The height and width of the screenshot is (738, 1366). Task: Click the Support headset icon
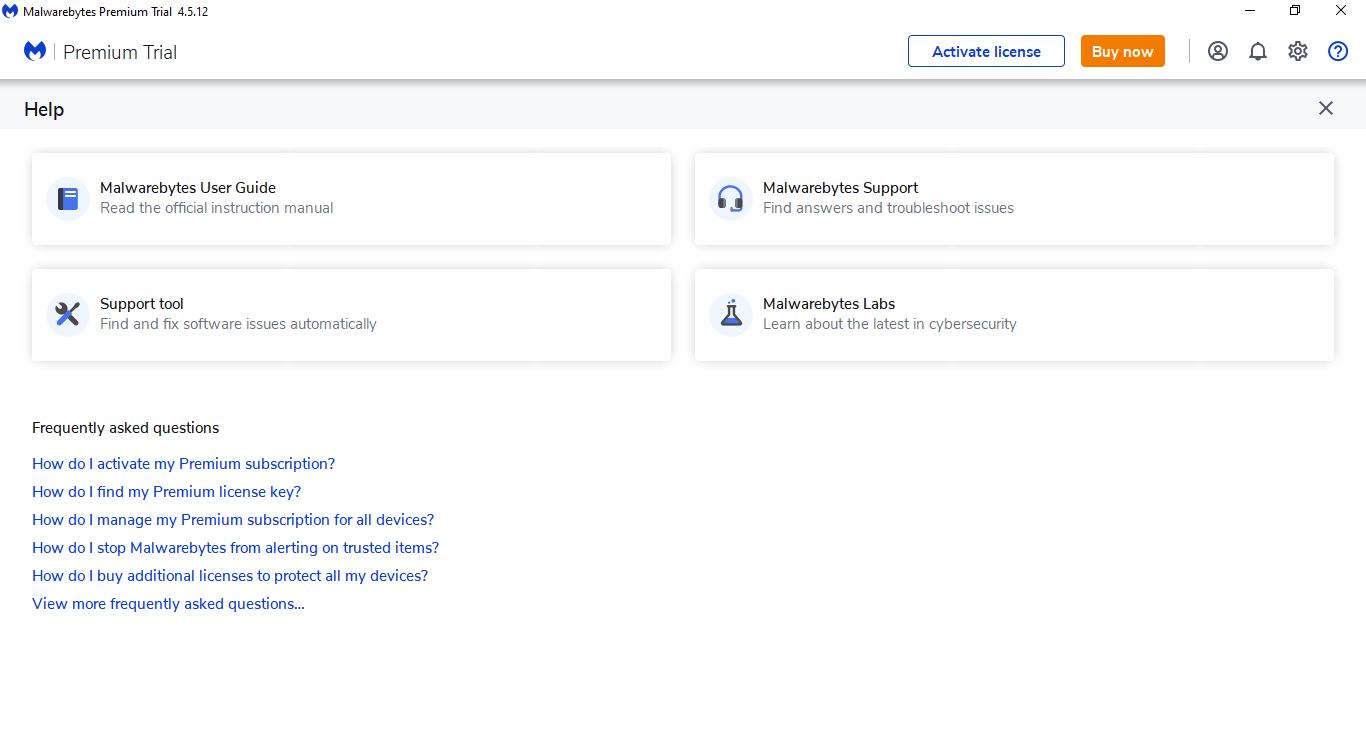(731, 199)
